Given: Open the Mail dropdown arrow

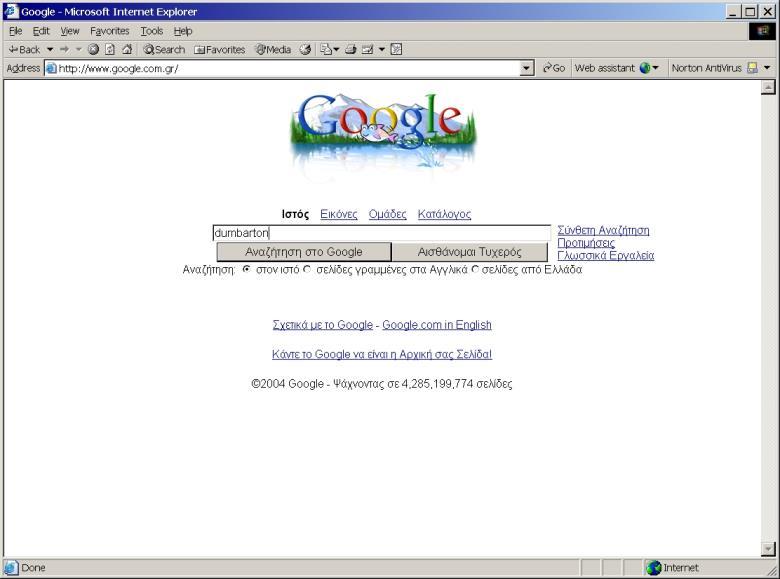Looking at the screenshot, I should [x=336, y=50].
